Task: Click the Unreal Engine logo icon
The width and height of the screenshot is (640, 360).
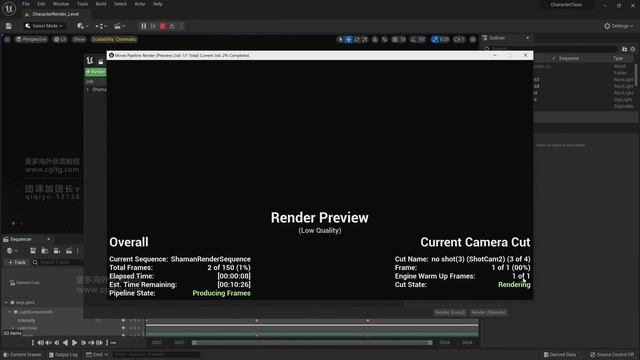Action: pos(9,8)
